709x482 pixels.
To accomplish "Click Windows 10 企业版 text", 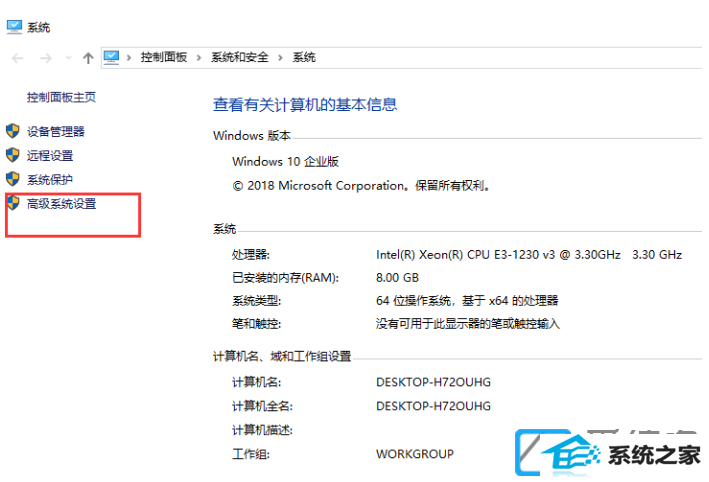I will (285, 161).
